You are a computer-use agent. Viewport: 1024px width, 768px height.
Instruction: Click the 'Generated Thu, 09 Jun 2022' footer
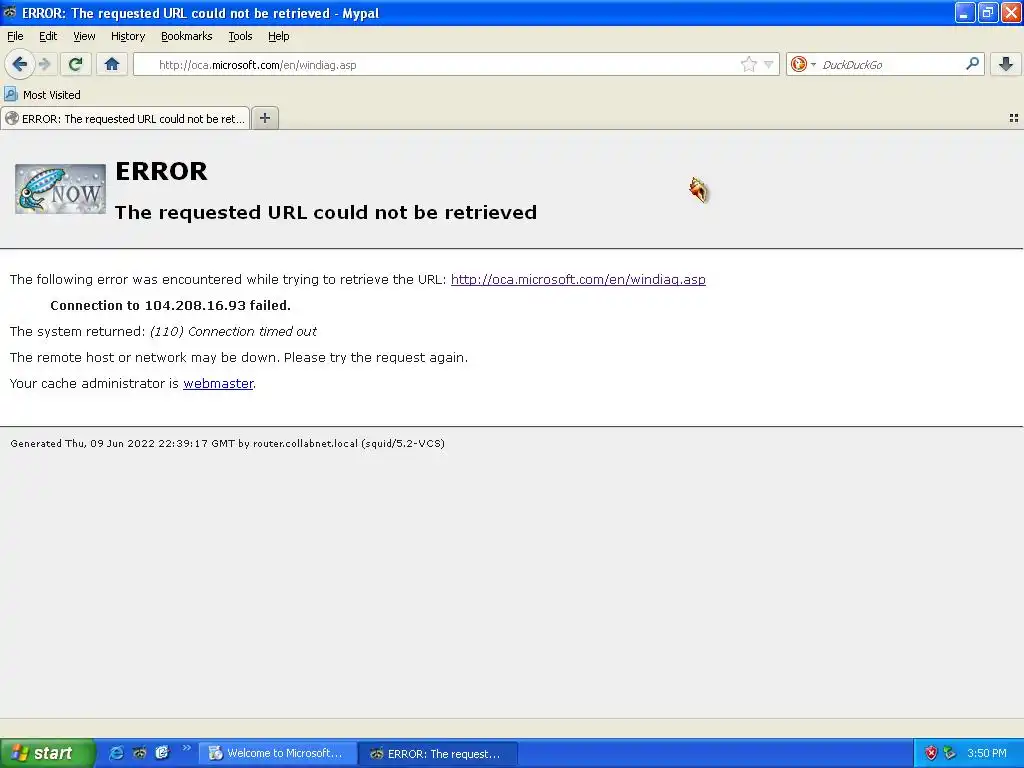click(x=227, y=443)
